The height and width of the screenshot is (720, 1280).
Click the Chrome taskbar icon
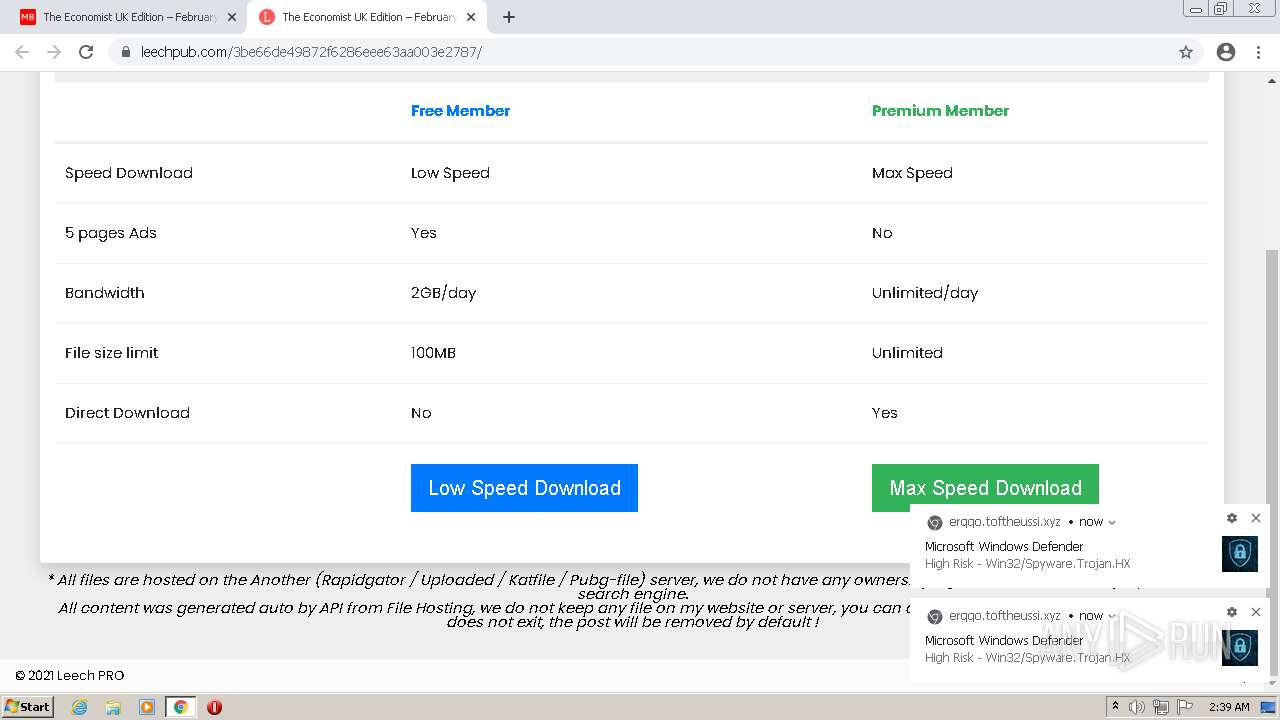click(x=181, y=707)
